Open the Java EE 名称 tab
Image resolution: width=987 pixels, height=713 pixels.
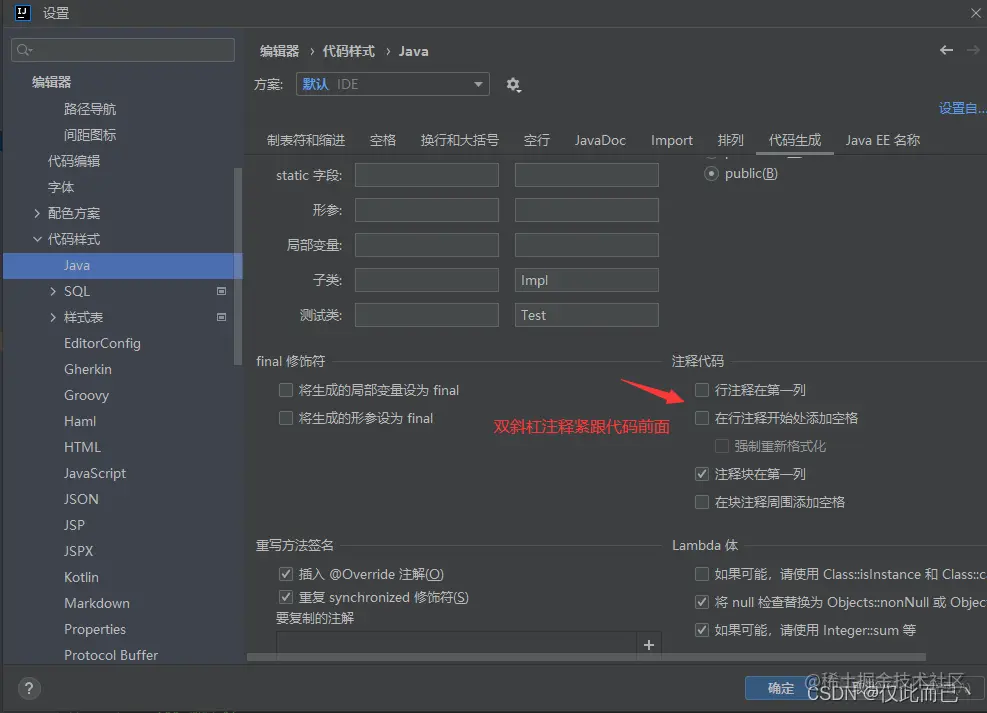[883, 140]
